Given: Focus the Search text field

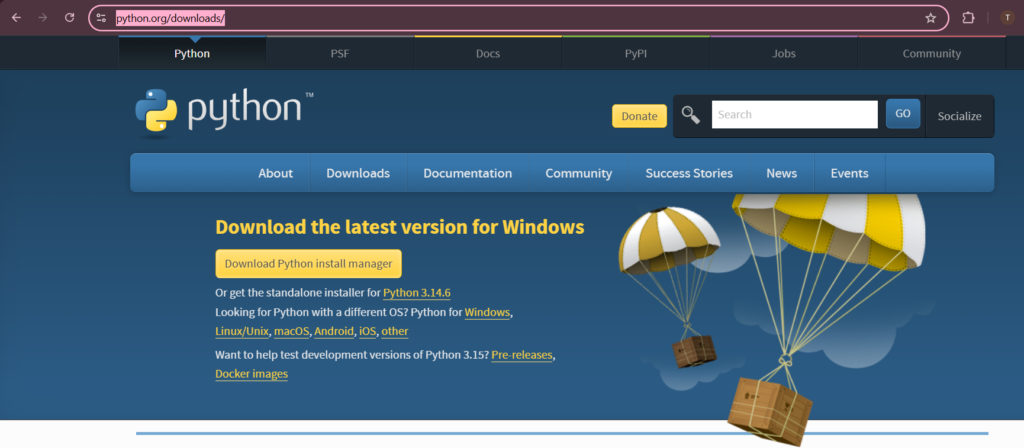Looking at the screenshot, I should tap(794, 114).
